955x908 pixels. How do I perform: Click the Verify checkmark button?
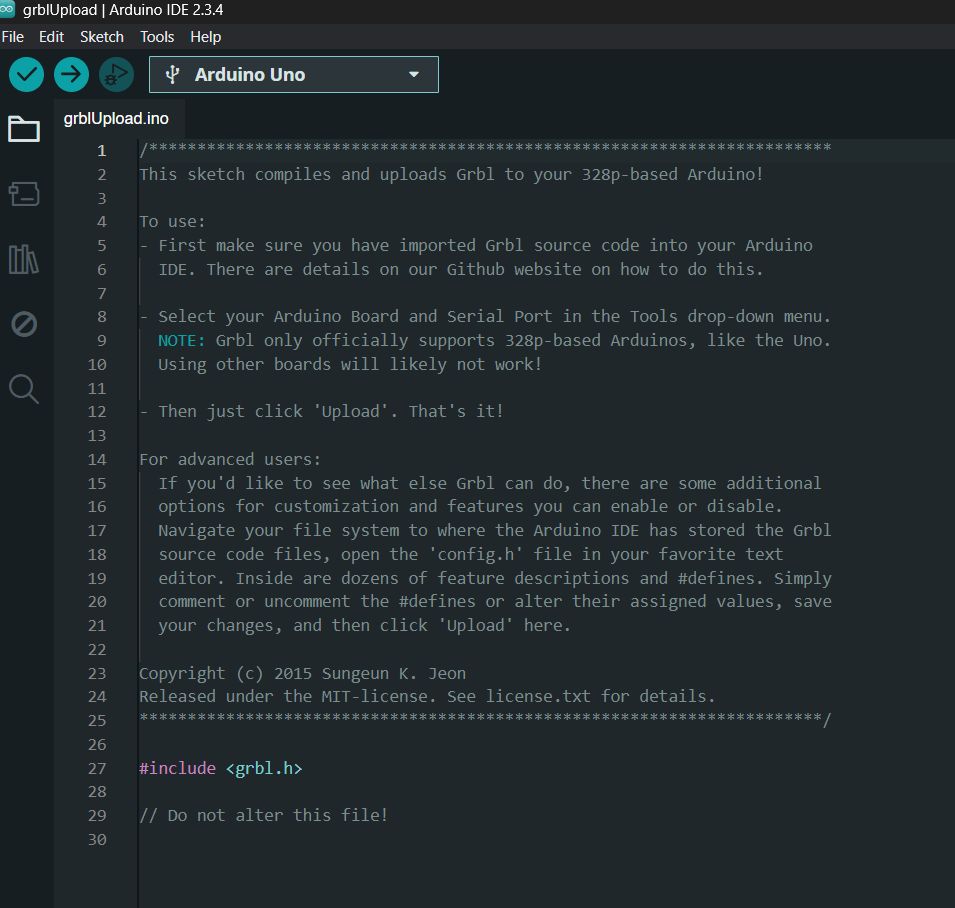click(26, 75)
